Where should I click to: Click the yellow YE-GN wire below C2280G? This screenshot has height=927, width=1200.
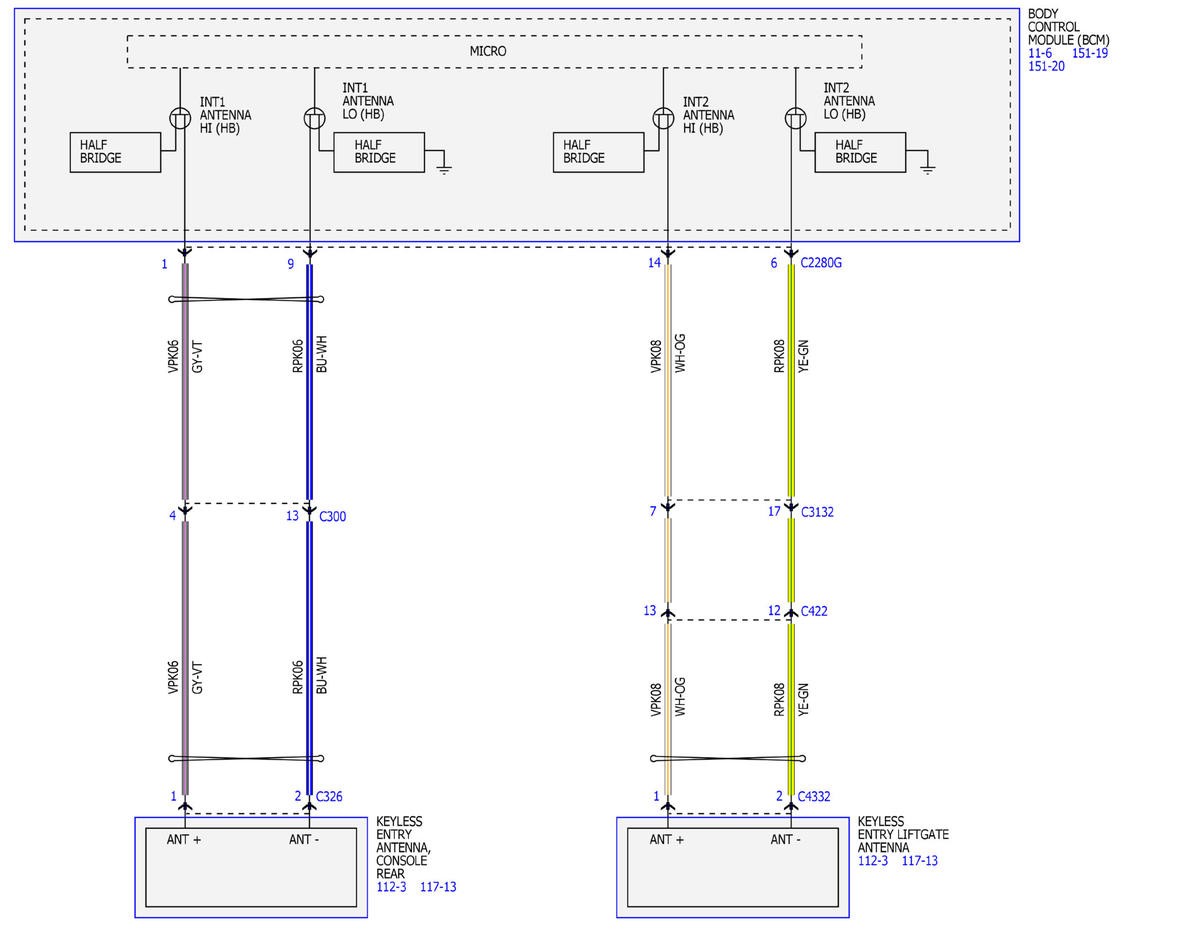791,380
